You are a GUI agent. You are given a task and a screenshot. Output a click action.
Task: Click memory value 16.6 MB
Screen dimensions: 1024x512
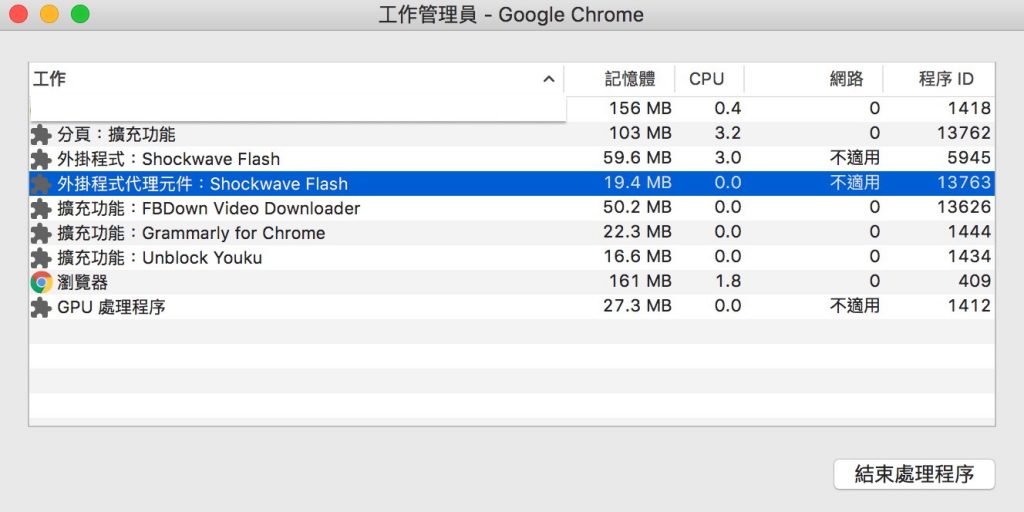(x=637, y=257)
